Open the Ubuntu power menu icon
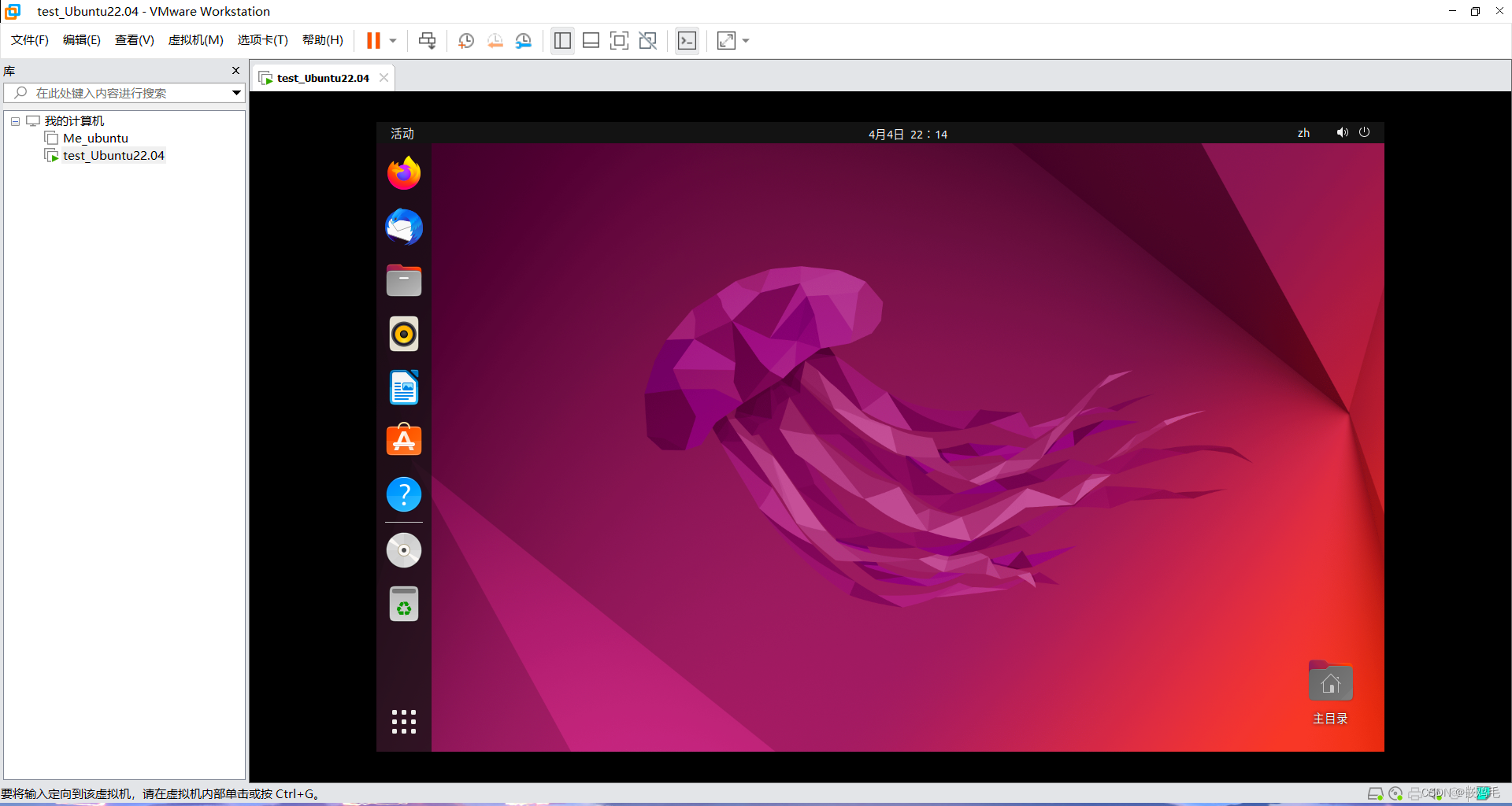 (1364, 132)
